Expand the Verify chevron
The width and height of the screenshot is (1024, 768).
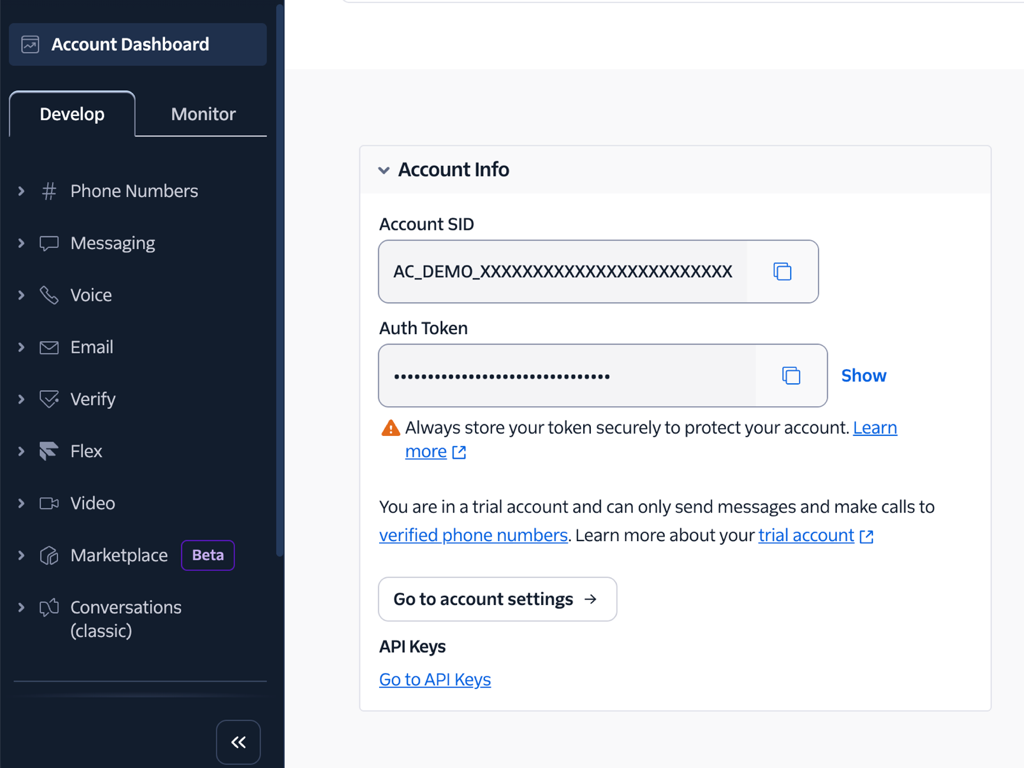(x=21, y=399)
